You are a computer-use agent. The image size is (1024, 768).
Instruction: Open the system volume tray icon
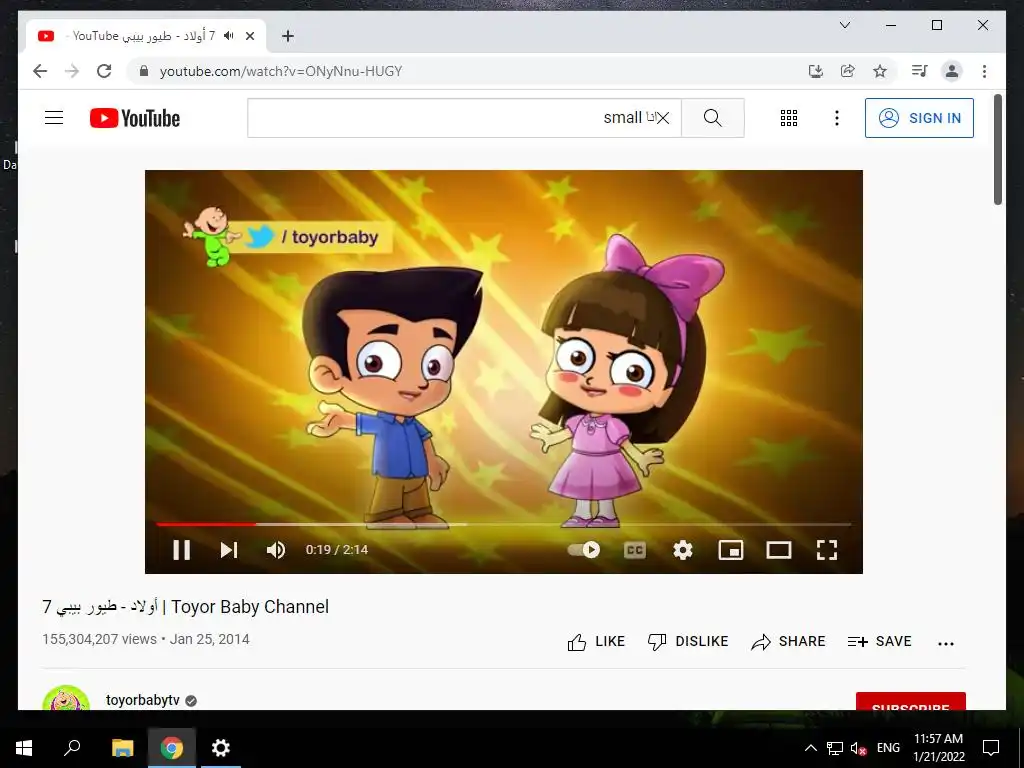pyautogui.click(x=858, y=748)
